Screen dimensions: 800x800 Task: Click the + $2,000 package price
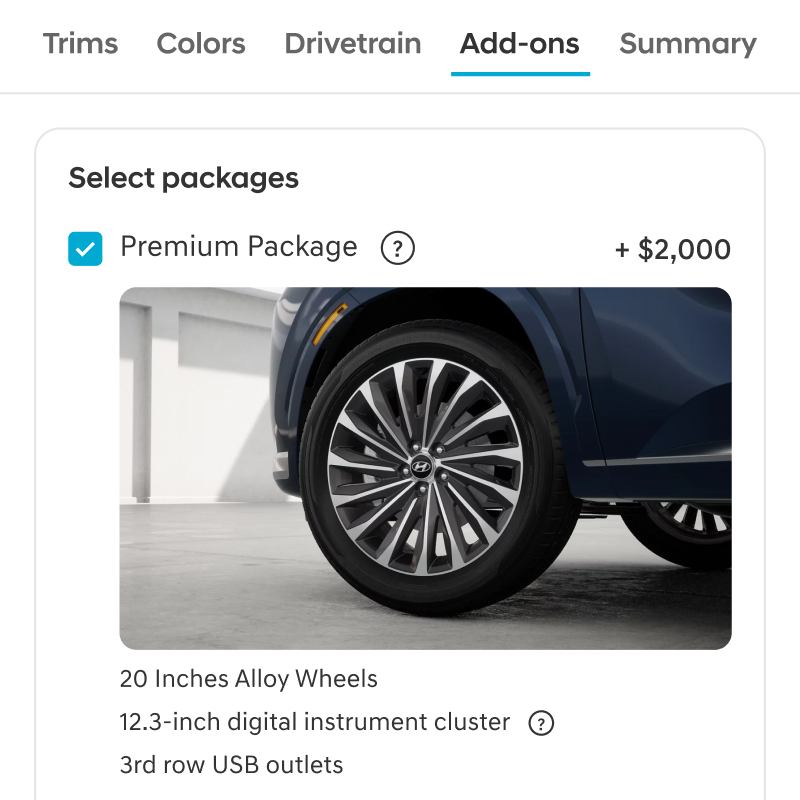(672, 249)
